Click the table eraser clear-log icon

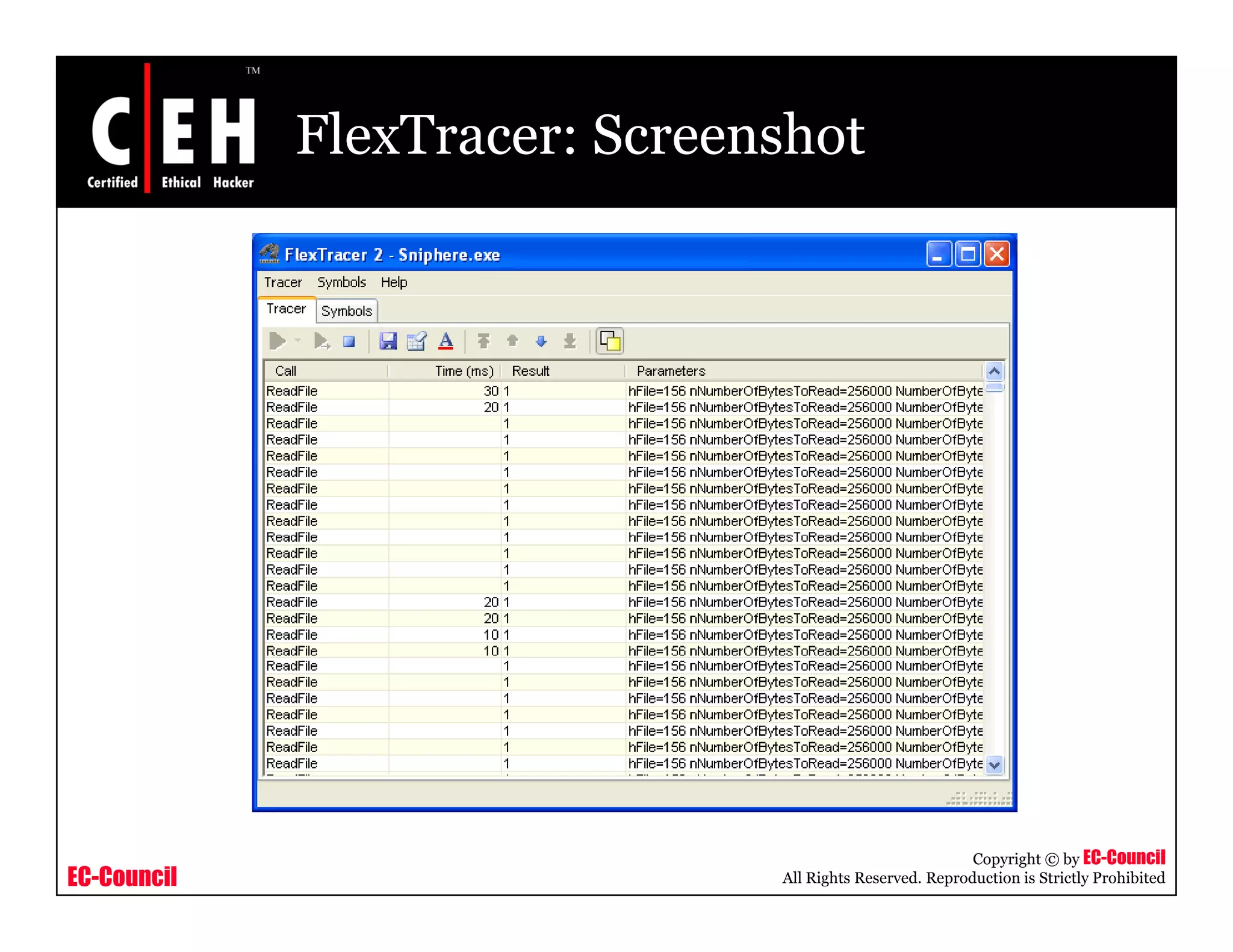coord(417,342)
